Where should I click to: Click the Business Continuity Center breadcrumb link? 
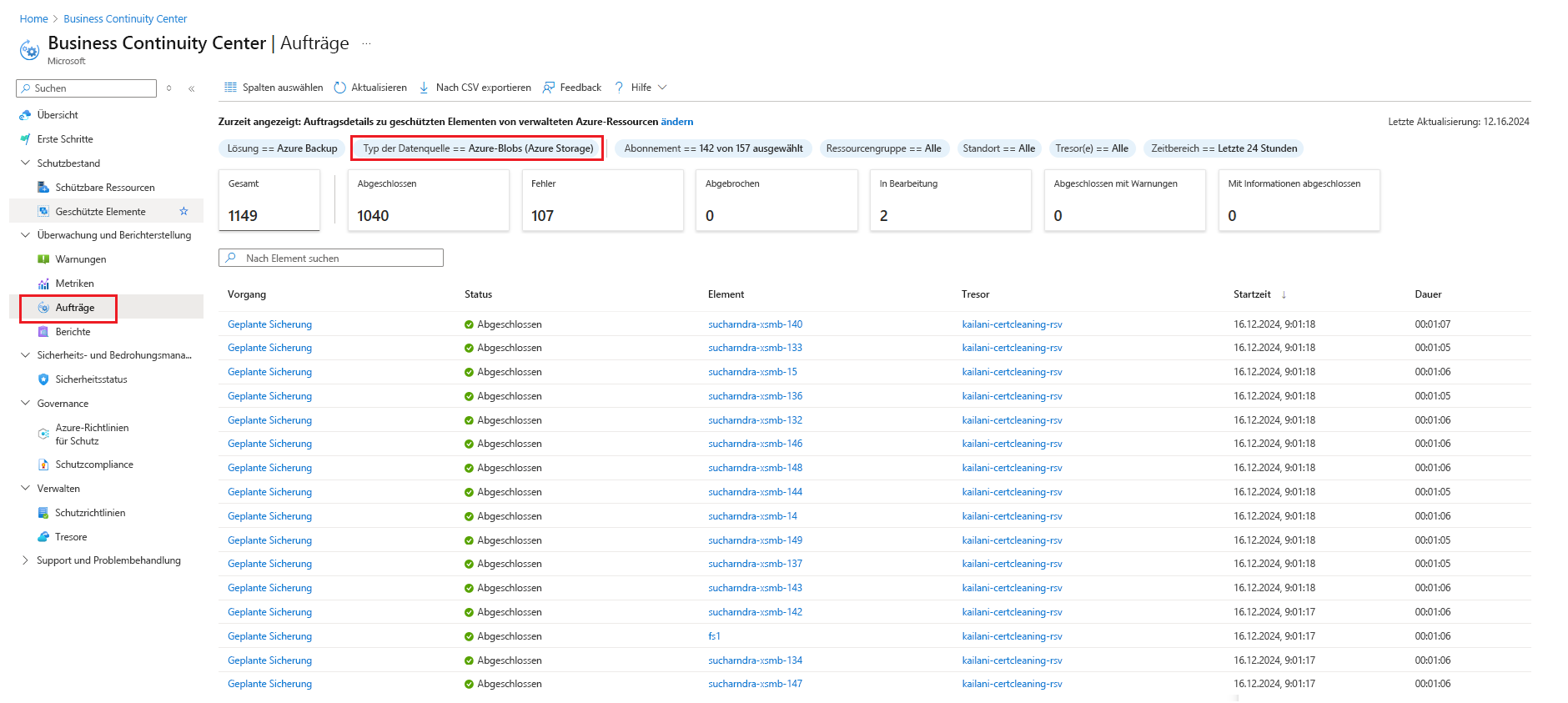click(125, 18)
